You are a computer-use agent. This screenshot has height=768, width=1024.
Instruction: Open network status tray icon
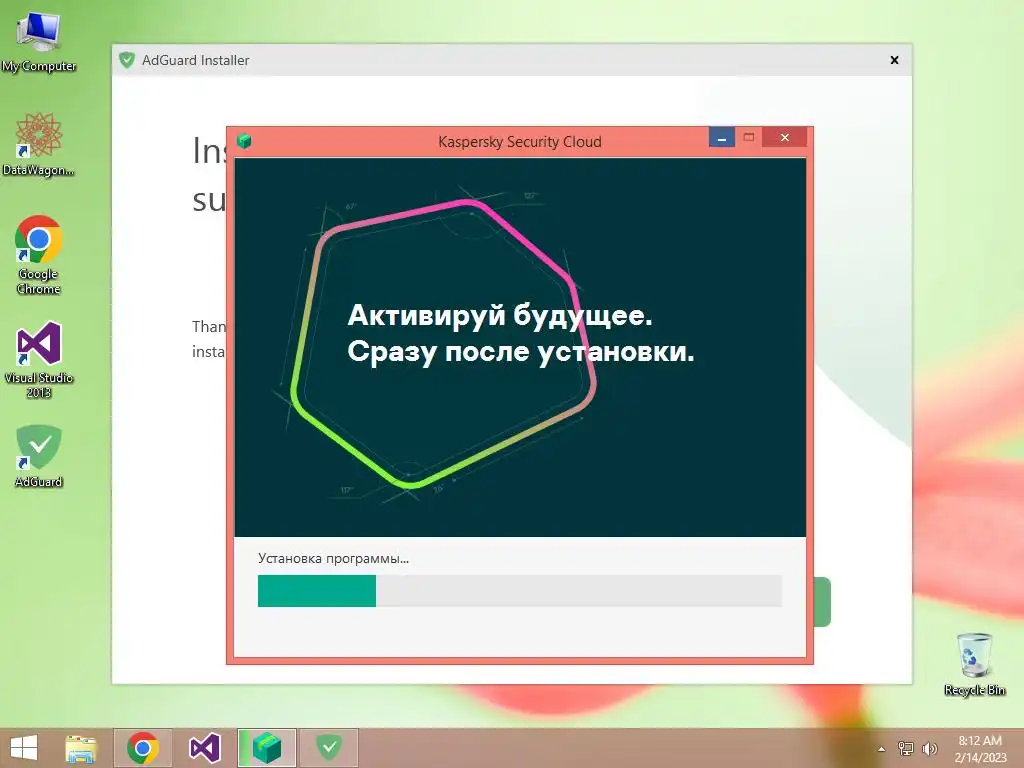pyautogui.click(x=905, y=748)
